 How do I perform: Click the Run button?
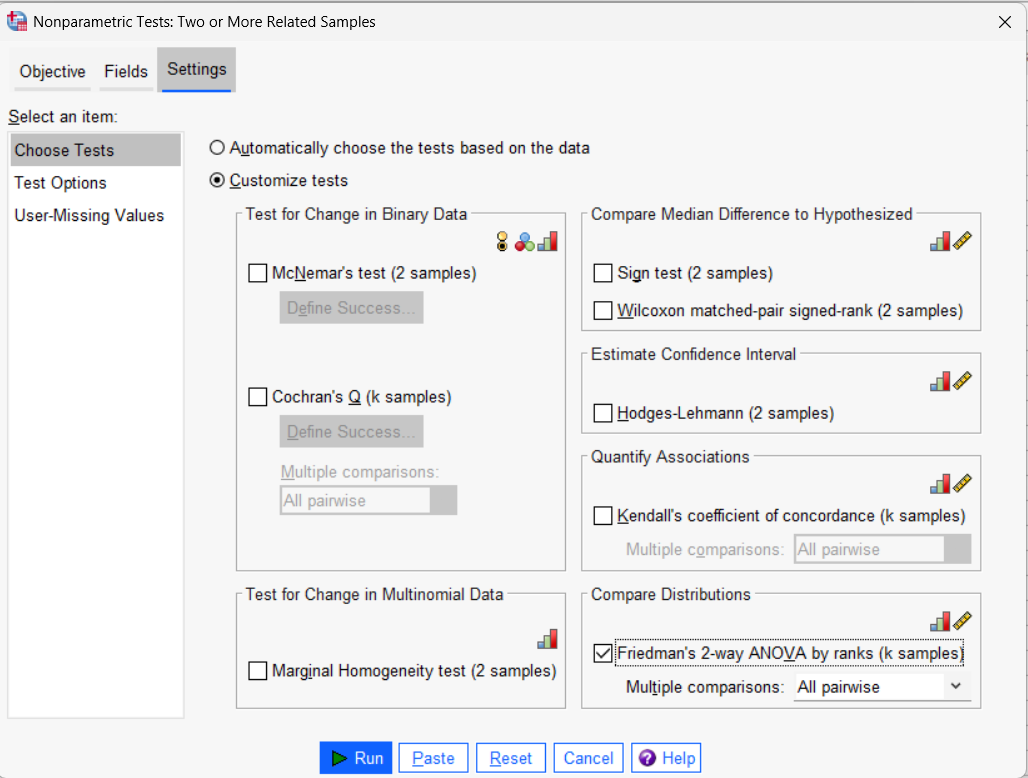(x=356, y=757)
